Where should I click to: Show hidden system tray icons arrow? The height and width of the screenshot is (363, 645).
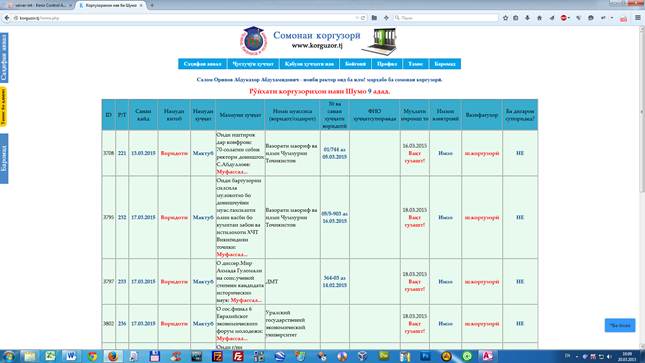(577, 356)
